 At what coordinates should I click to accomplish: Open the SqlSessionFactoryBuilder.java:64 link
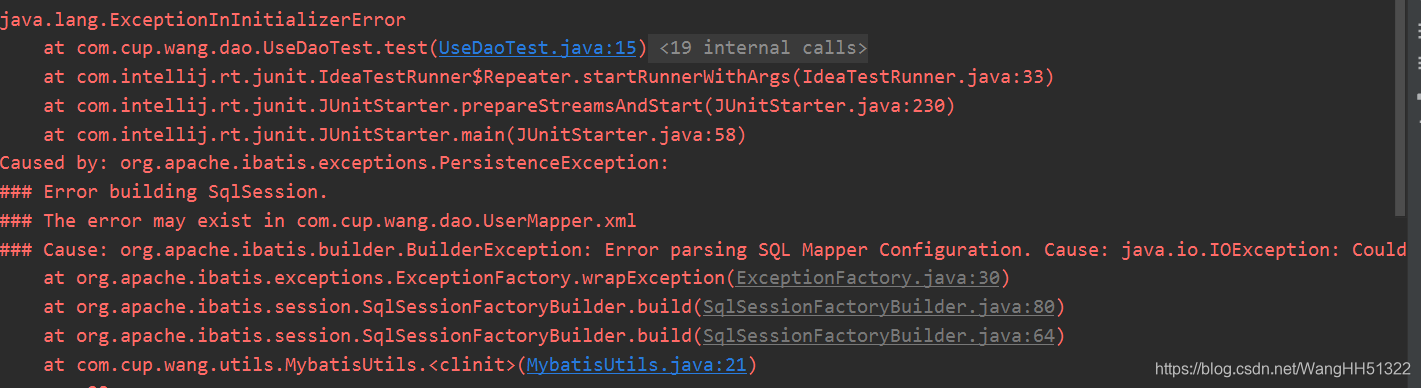click(x=880, y=336)
